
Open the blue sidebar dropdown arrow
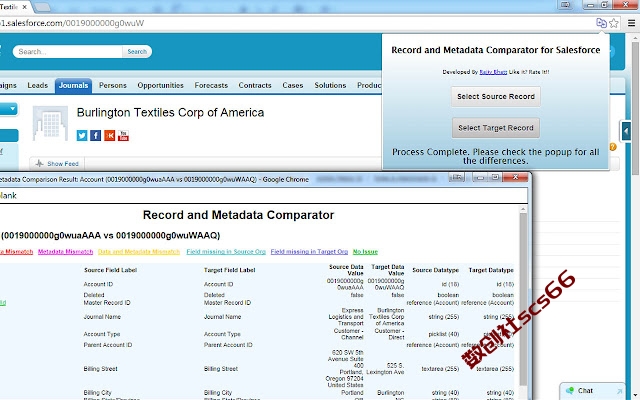[13, 109]
